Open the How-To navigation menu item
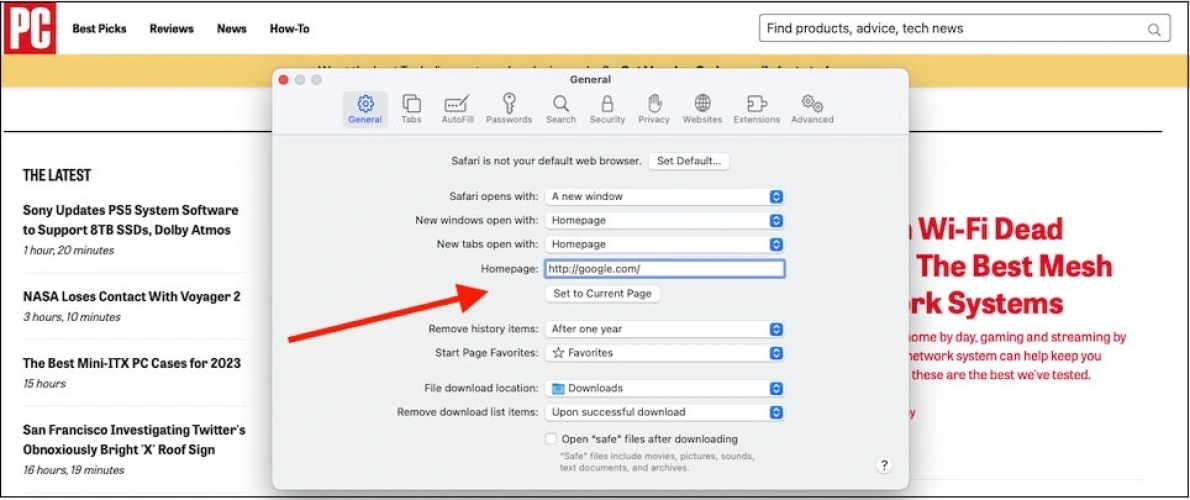The image size is (1190, 500). pyautogui.click(x=289, y=29)
